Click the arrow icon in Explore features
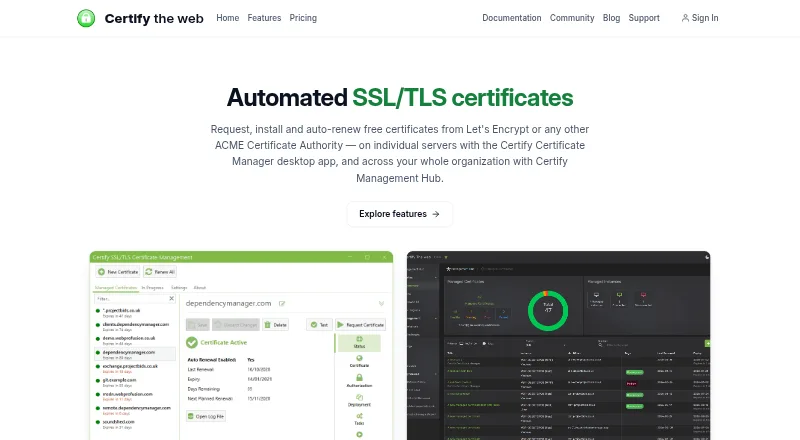Image resolution: width=800 pixels, height=440 pixels. coord(436,214)
